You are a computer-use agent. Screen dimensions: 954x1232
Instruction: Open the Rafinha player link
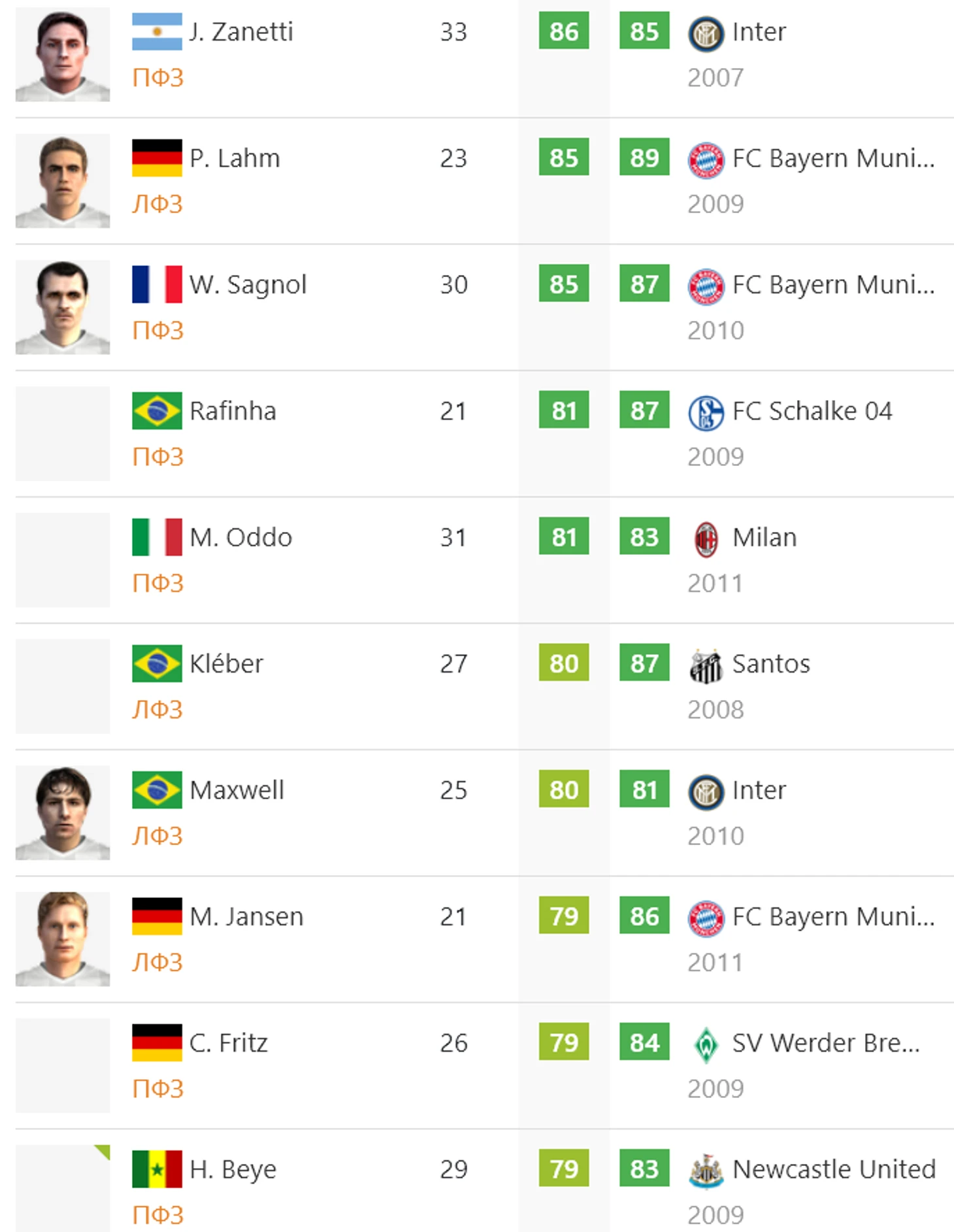pos(233,411)
